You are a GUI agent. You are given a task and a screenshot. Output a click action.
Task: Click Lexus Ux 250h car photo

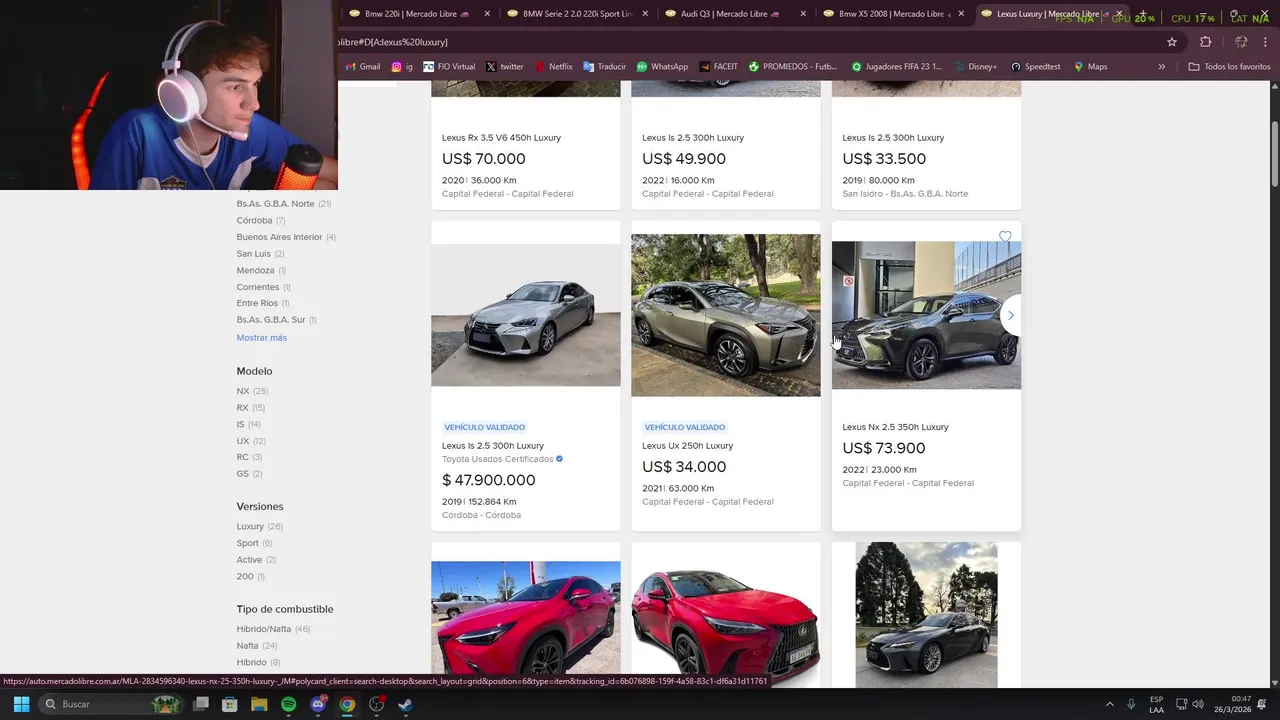[726, 315]
